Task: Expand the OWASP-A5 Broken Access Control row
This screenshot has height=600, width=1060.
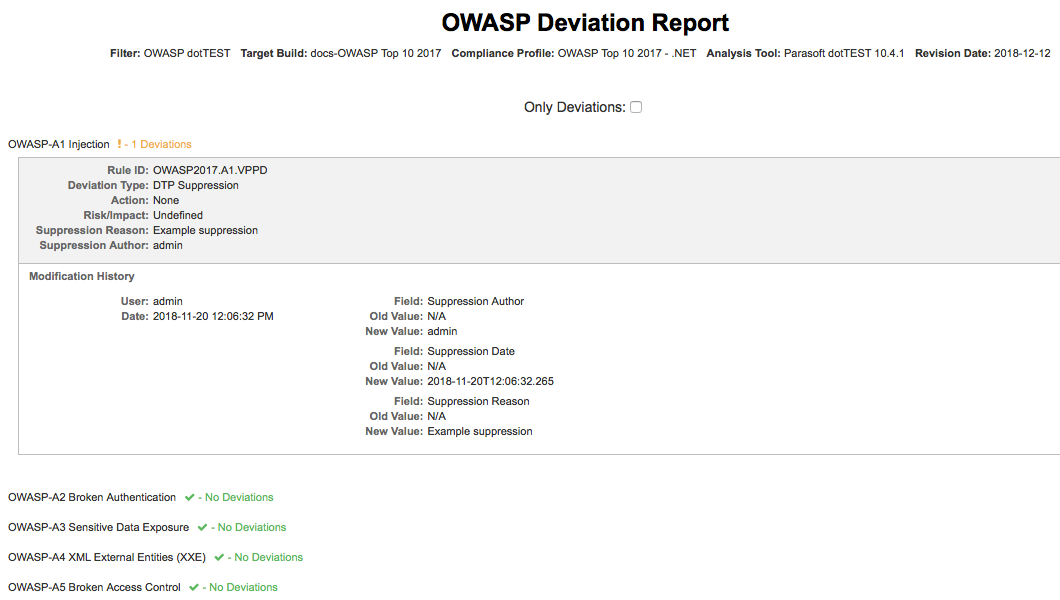Action: (x=95, y=587)
